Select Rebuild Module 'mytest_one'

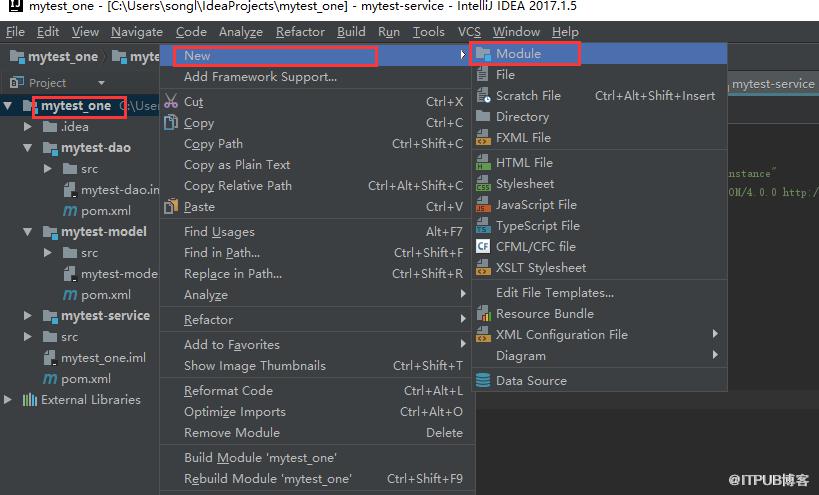point(317,479)
